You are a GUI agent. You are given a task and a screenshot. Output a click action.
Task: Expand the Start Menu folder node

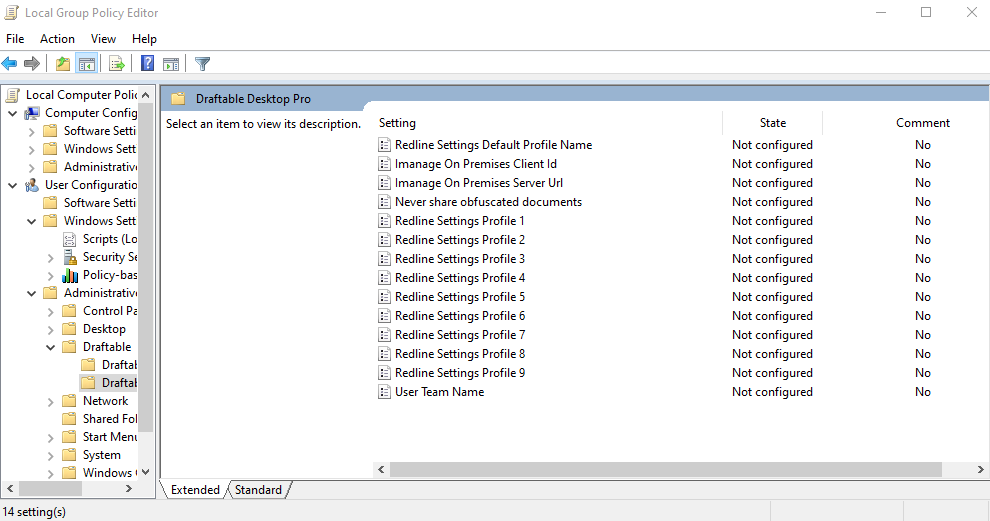[51, 438]
